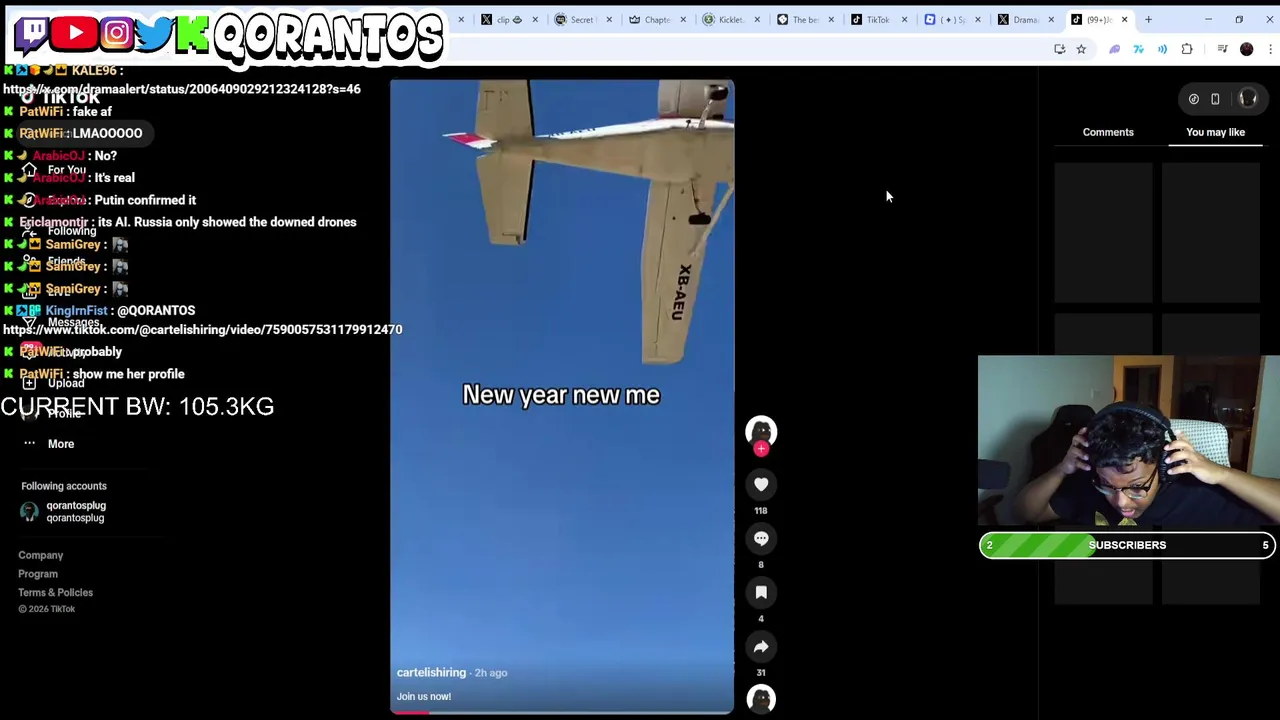Image resolution: width=1280 pixels, height=720 pixels.
Task: Open the blue sound-wave extension icon
Action: pos(1162,49)
